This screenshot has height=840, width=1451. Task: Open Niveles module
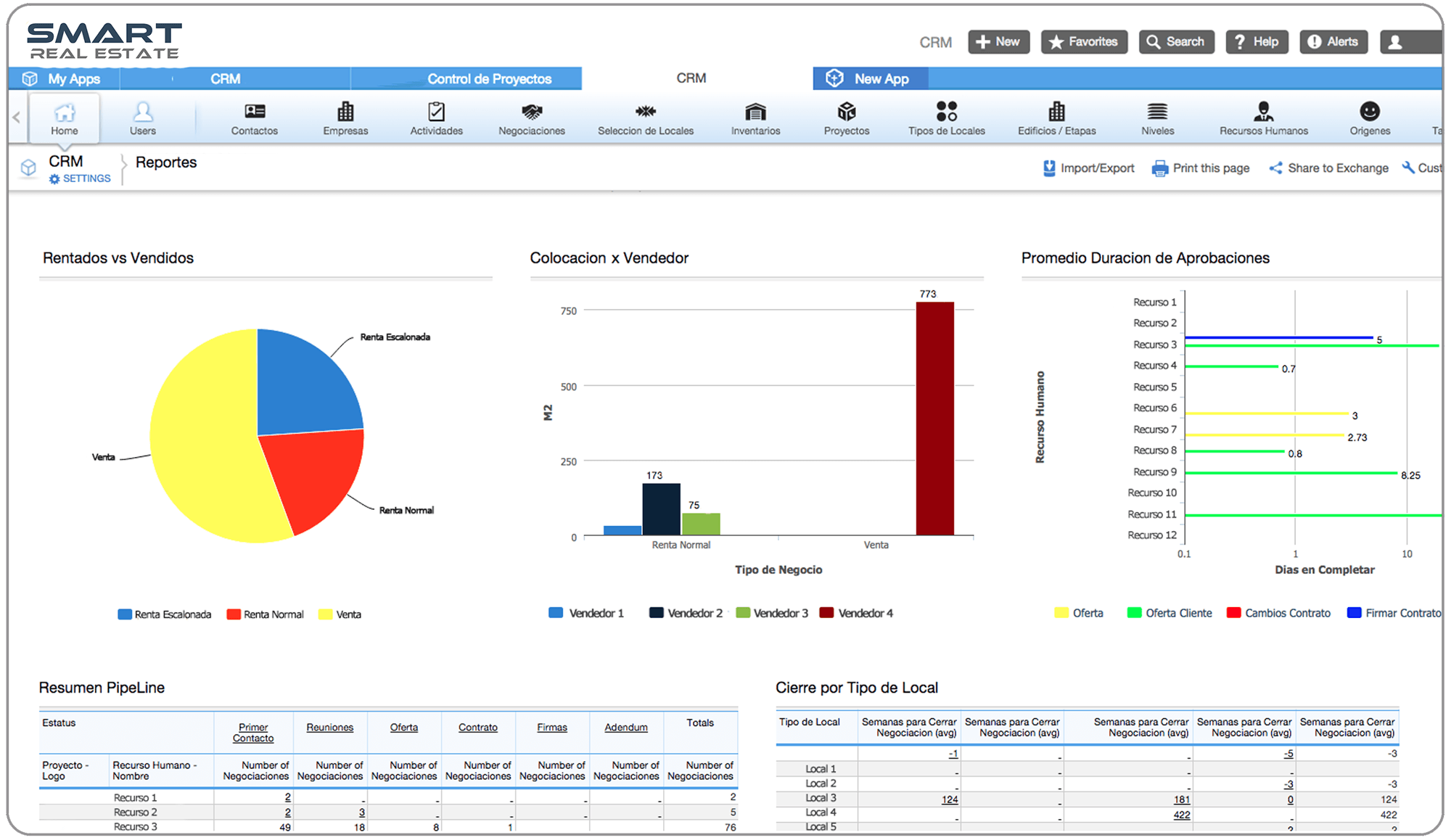[1157, 118]
